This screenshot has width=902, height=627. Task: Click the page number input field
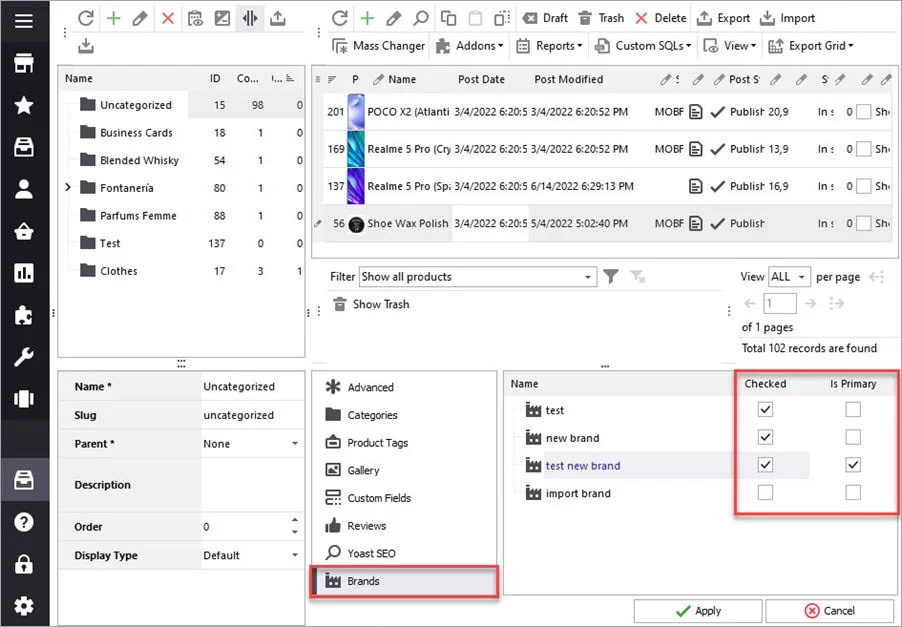click(x=780, y=303)
